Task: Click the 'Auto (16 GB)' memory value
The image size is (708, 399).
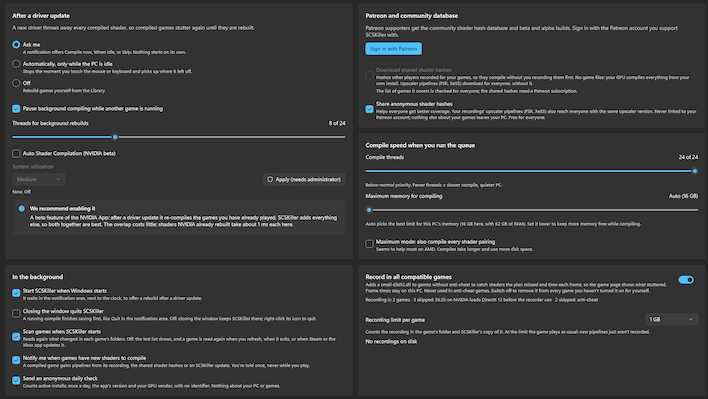Action: coord(683,196)
